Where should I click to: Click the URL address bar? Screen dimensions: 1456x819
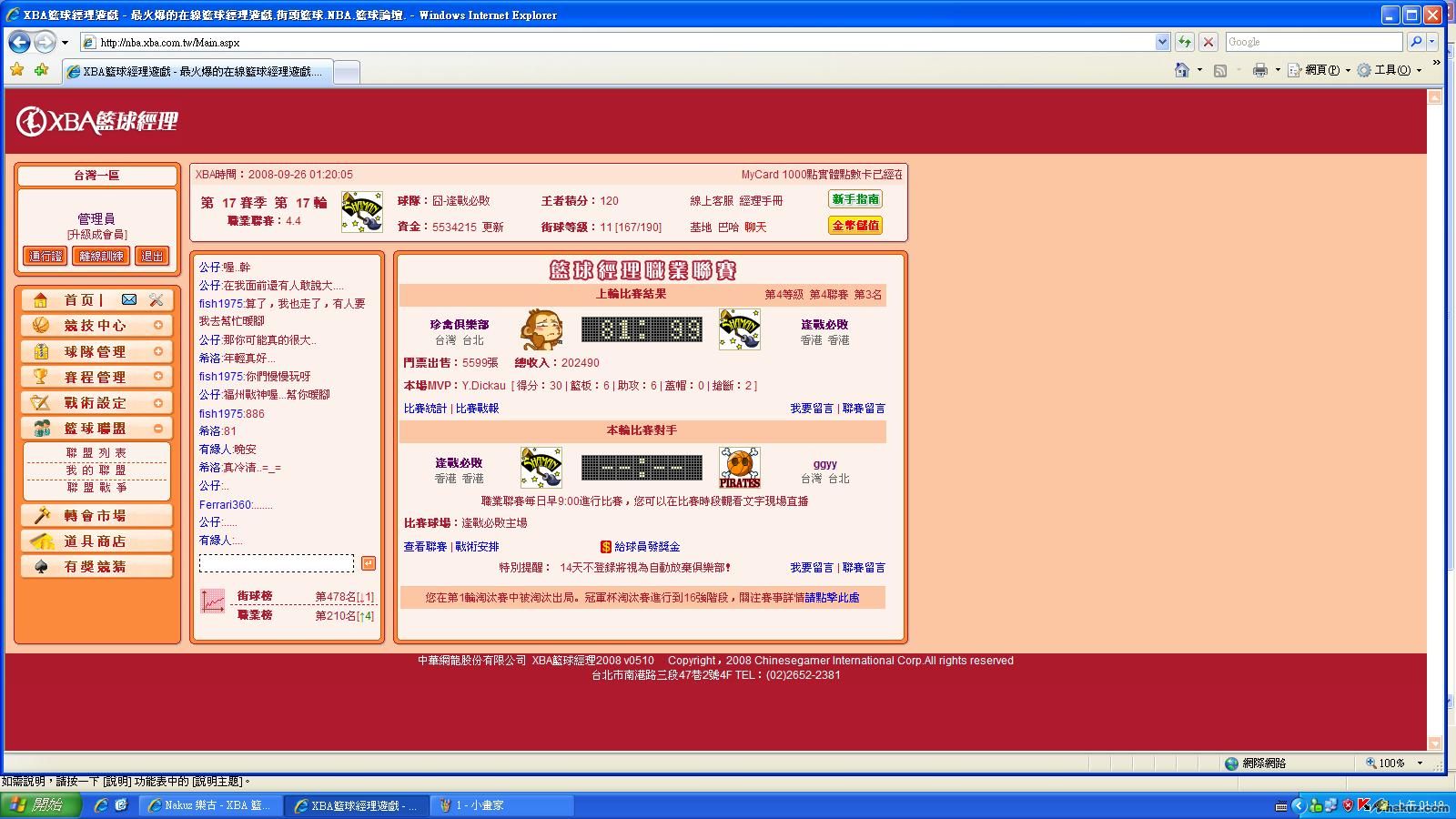click(617, 42)
